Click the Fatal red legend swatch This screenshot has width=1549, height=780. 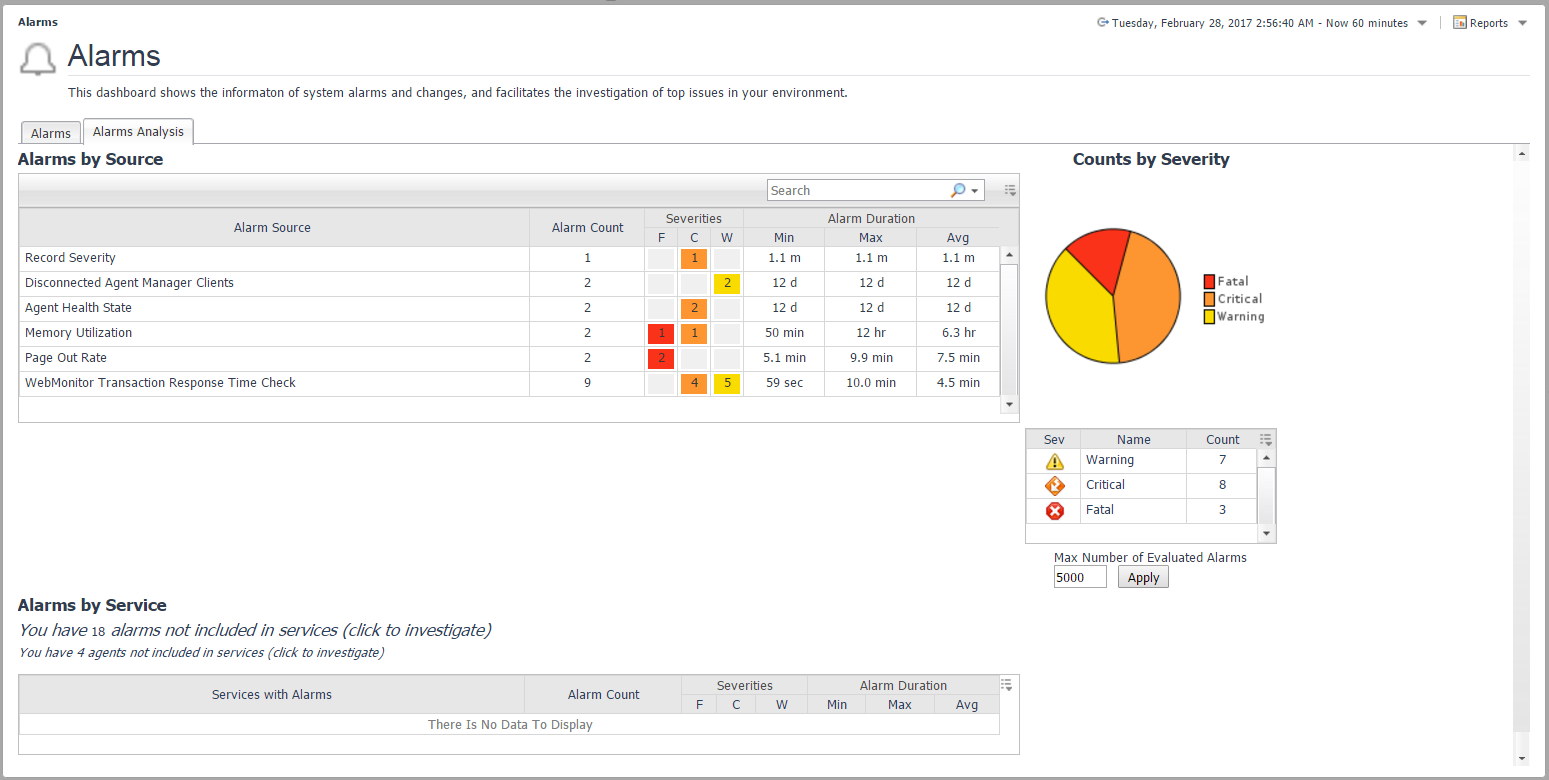[x=1209, y=282]
